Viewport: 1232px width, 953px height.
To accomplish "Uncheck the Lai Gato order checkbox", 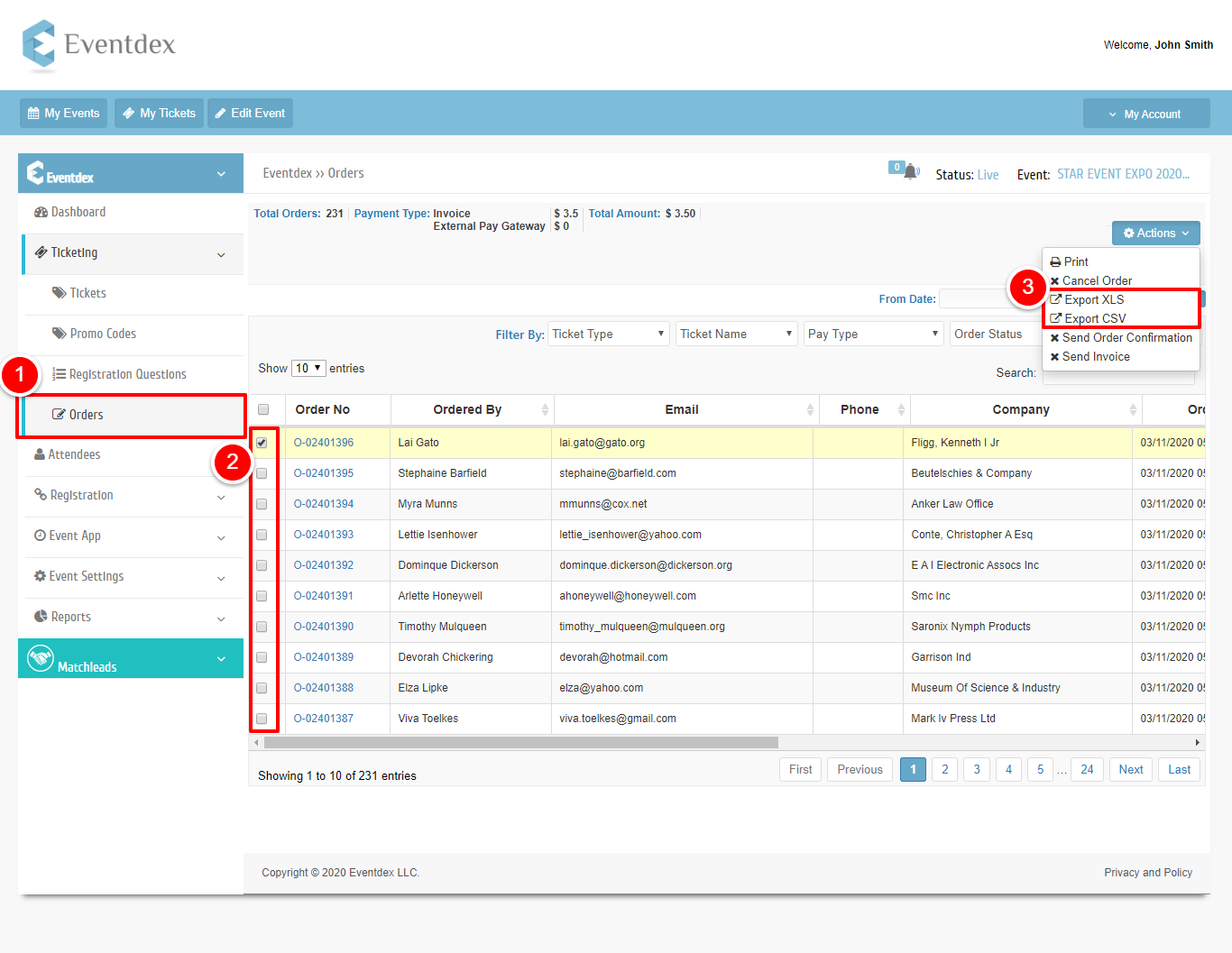I will coord(262,443).
